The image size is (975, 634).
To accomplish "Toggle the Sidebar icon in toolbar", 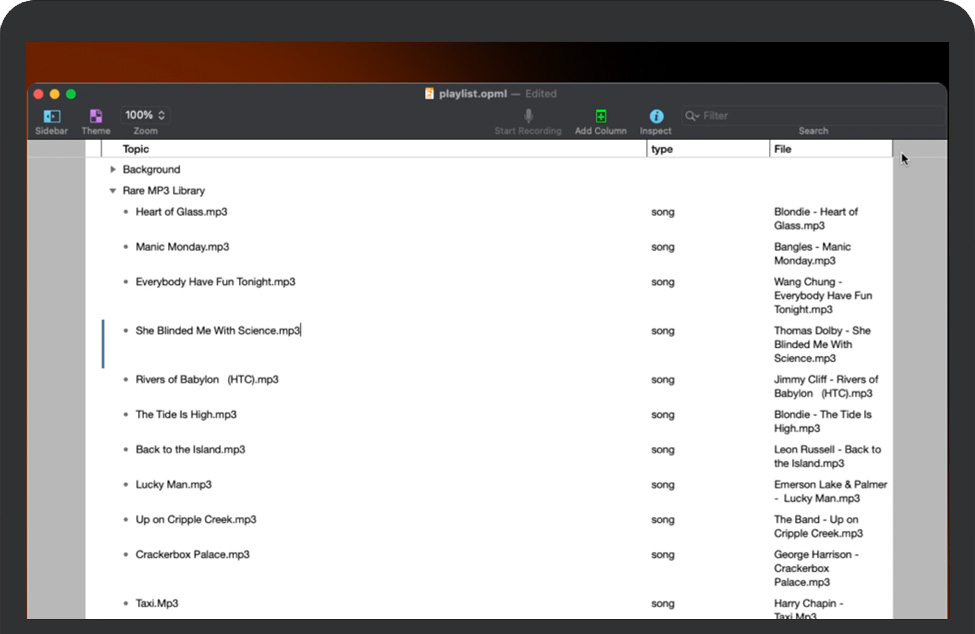I will point(52,116).
